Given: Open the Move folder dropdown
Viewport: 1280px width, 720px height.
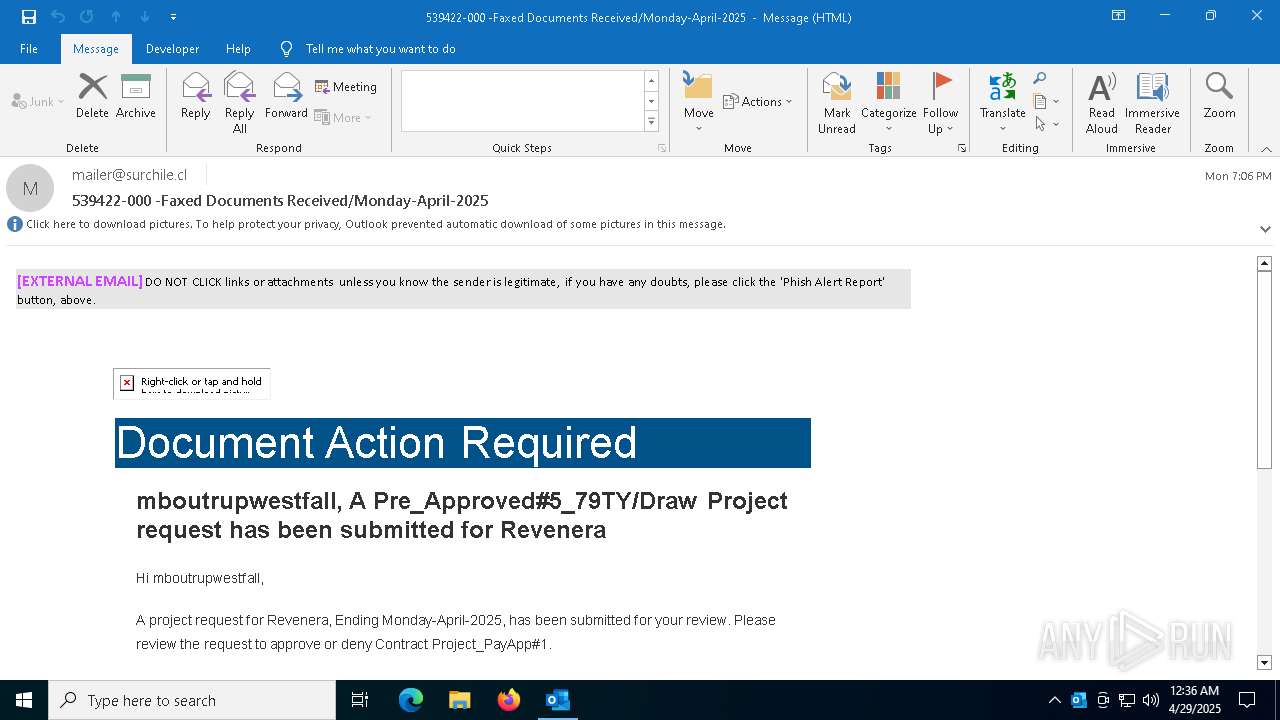Looking at the screenshot, I should coord(699,103).
